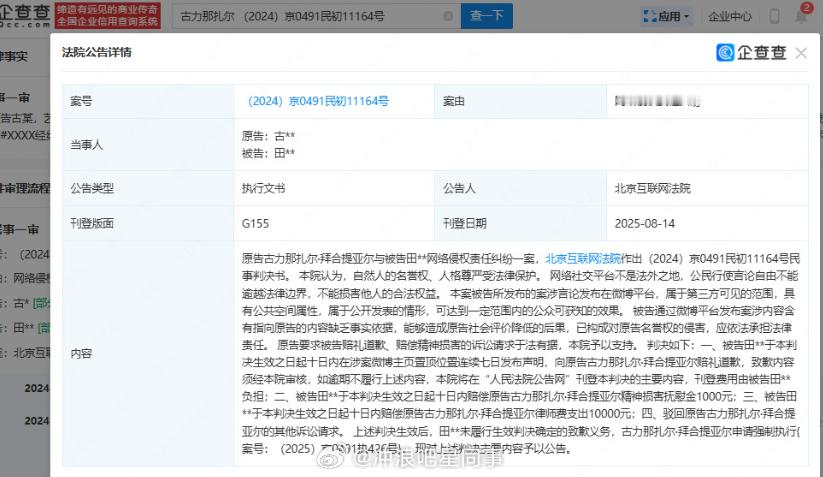Image resolution: width=823 pixels, height=477 pixels.
Task: Click the 案由 label cell
Action: pos(520,101)
